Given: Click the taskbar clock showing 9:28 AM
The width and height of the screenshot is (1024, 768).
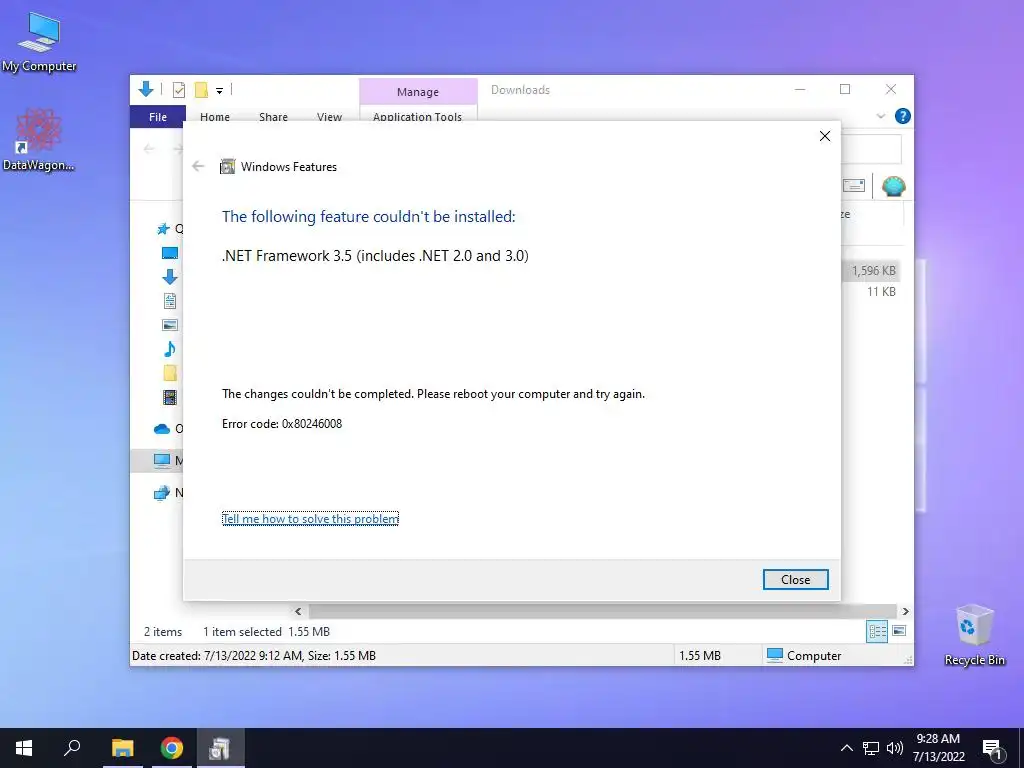Looking at the screenshot, I should (x=938, y=748).
